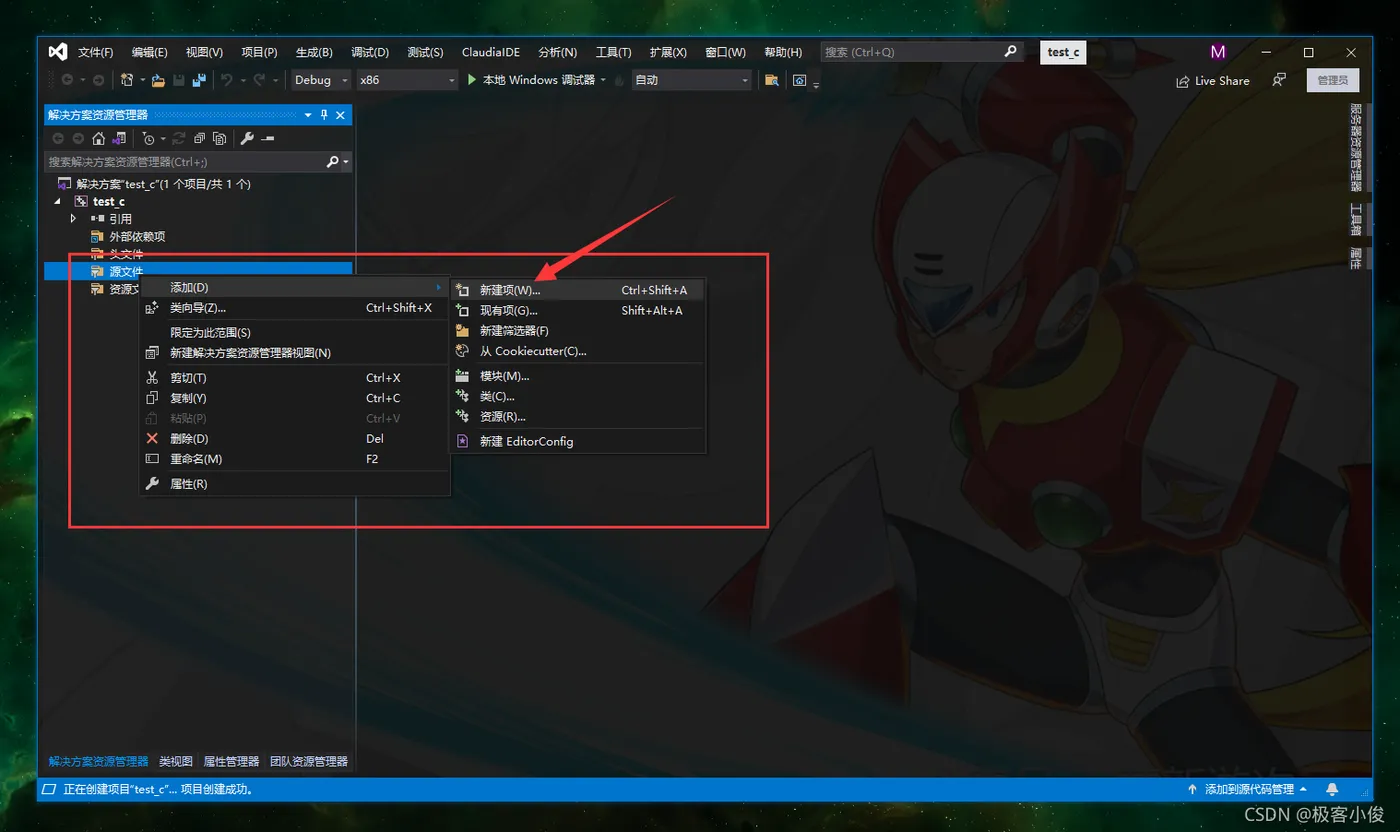Select the 外部依赖项 tree item
Image resolution: width=1400 pixels, height=832 pixels.
pos(137,237)
